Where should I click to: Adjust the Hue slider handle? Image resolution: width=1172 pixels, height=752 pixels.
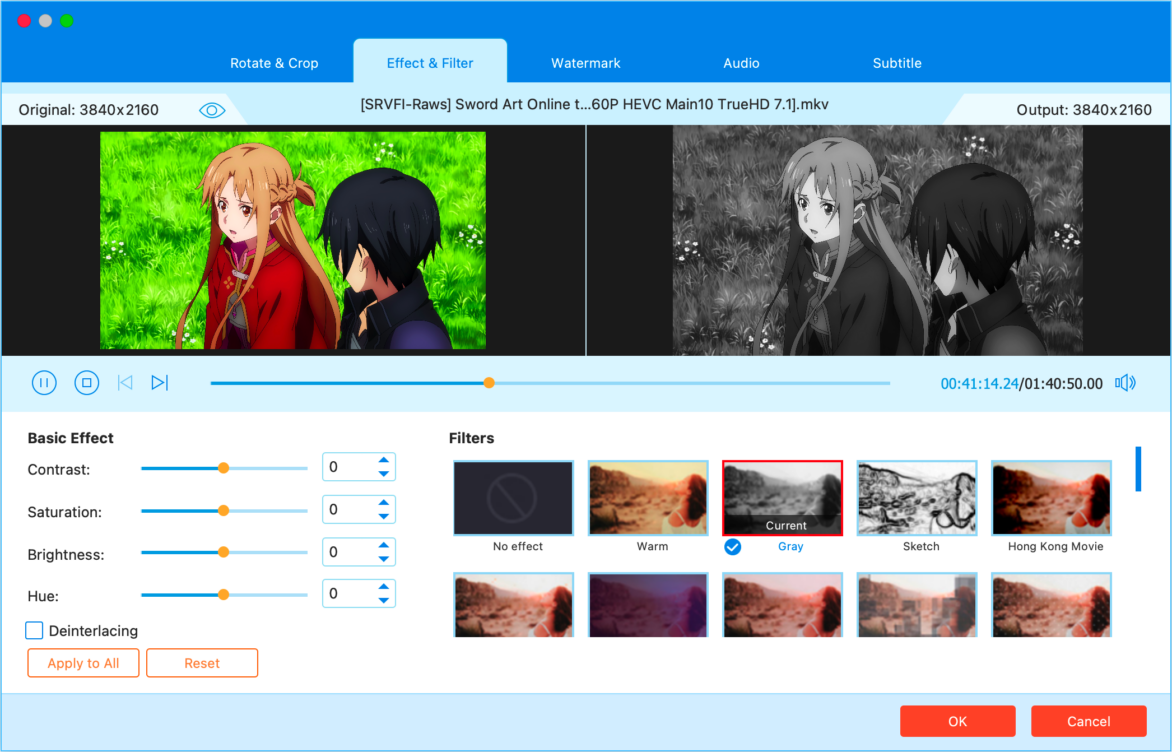pyautogui.click(x=223, y=595)
